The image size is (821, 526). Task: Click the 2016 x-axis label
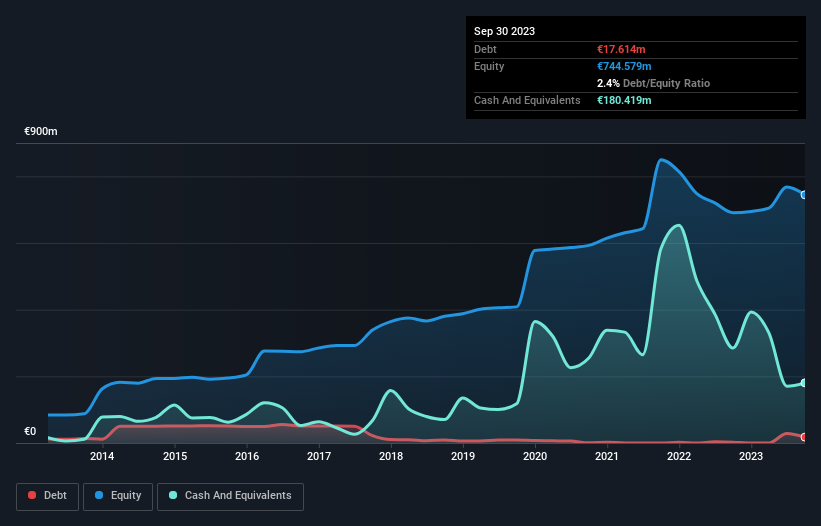(x=247, y=456)
